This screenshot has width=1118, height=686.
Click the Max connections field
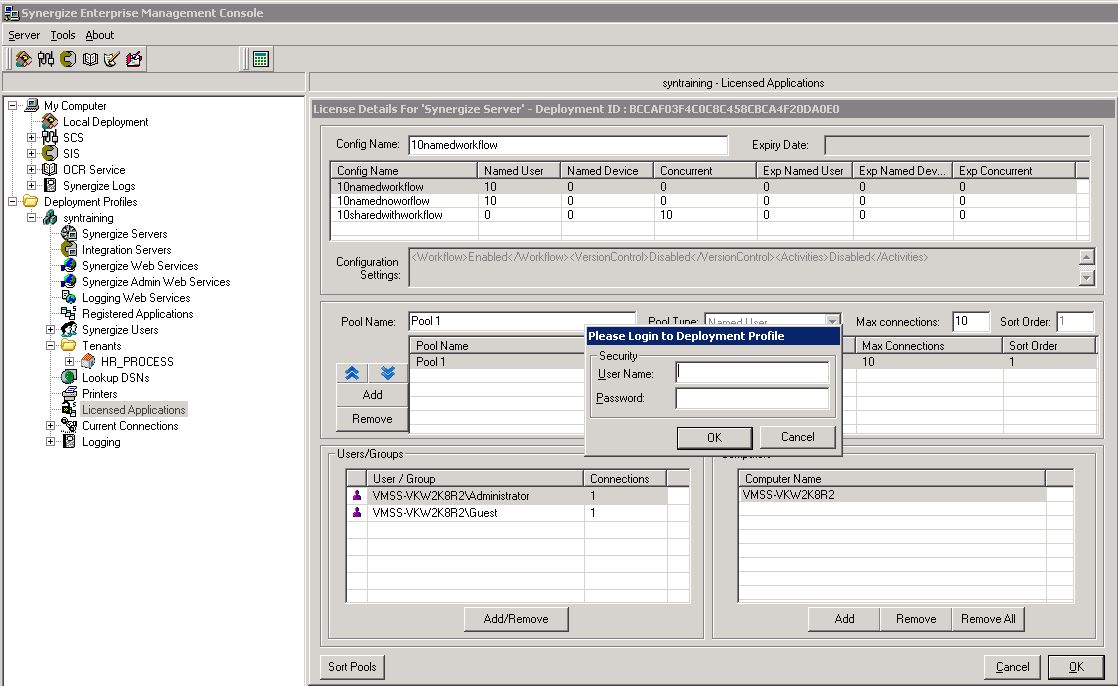(x=971, y=322)
